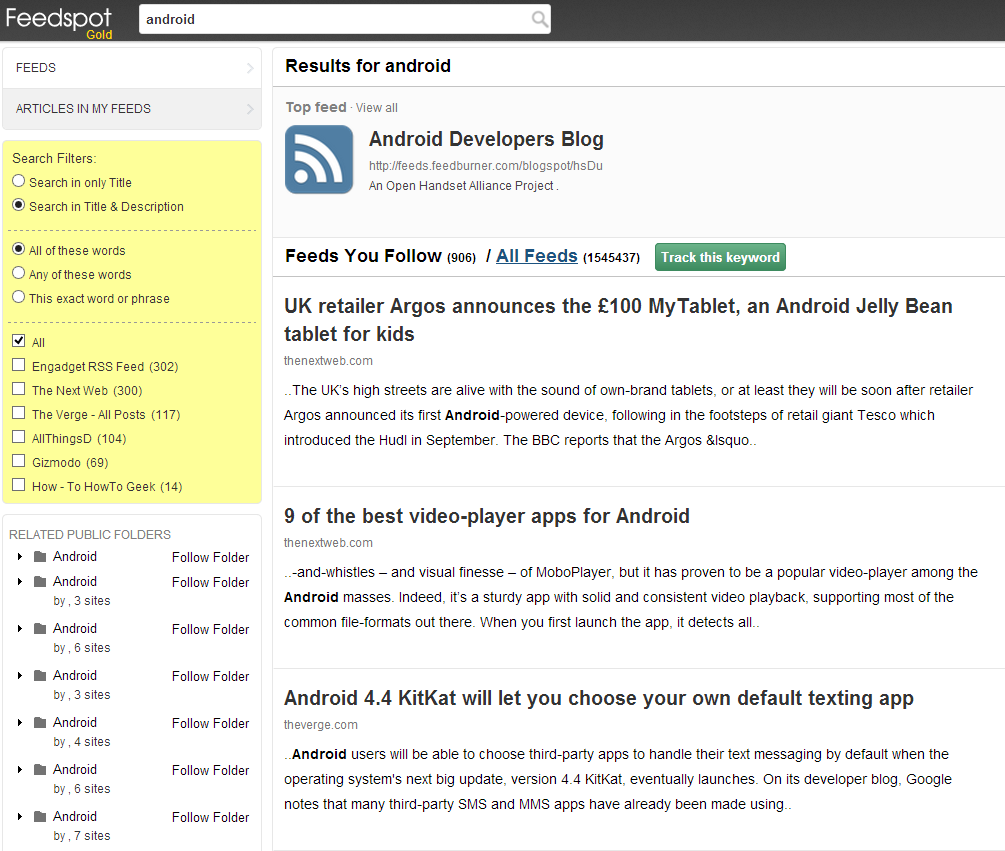The height and width of the screenshot is (851, 1005).
Task: Click the FEEDS chevron arrow icon
Action: [x=250, y=68]
